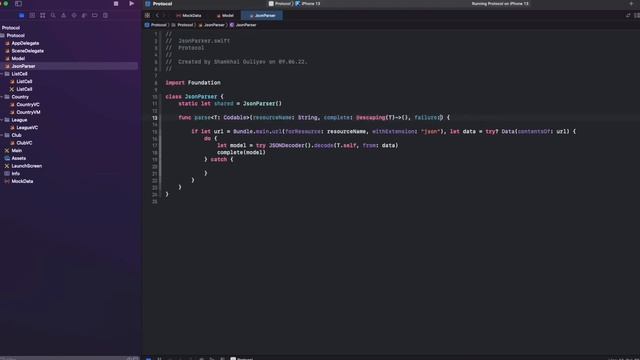Open the Issue navigator warning icon
This screenshot has width=640, height=360.
(x=63, y=16)
